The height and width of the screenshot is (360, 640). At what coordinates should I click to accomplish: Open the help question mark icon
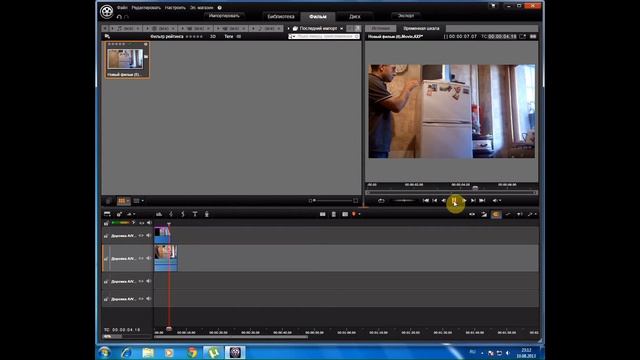(x=220, y=7)
